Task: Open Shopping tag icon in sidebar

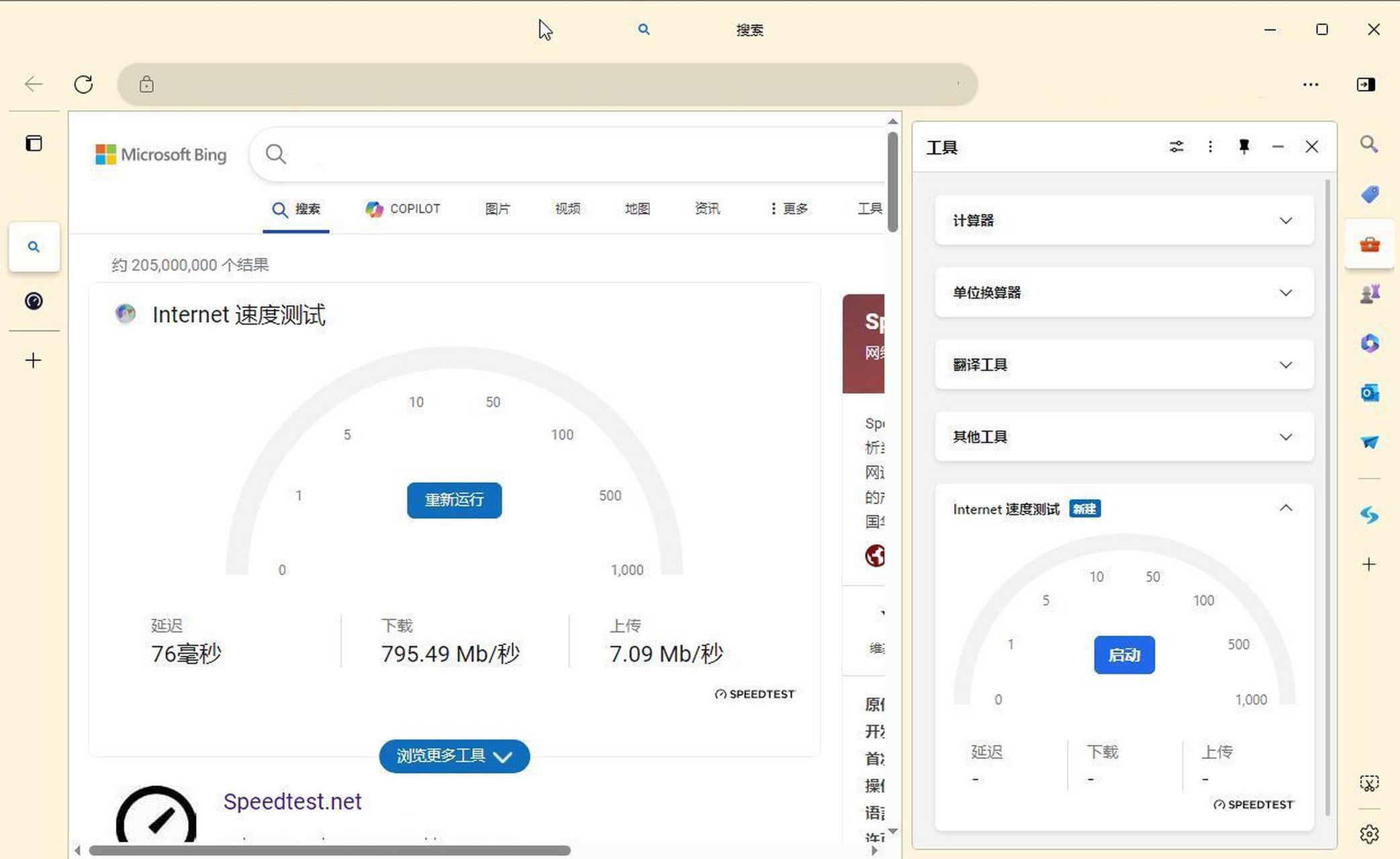Action: (1370, 195)
